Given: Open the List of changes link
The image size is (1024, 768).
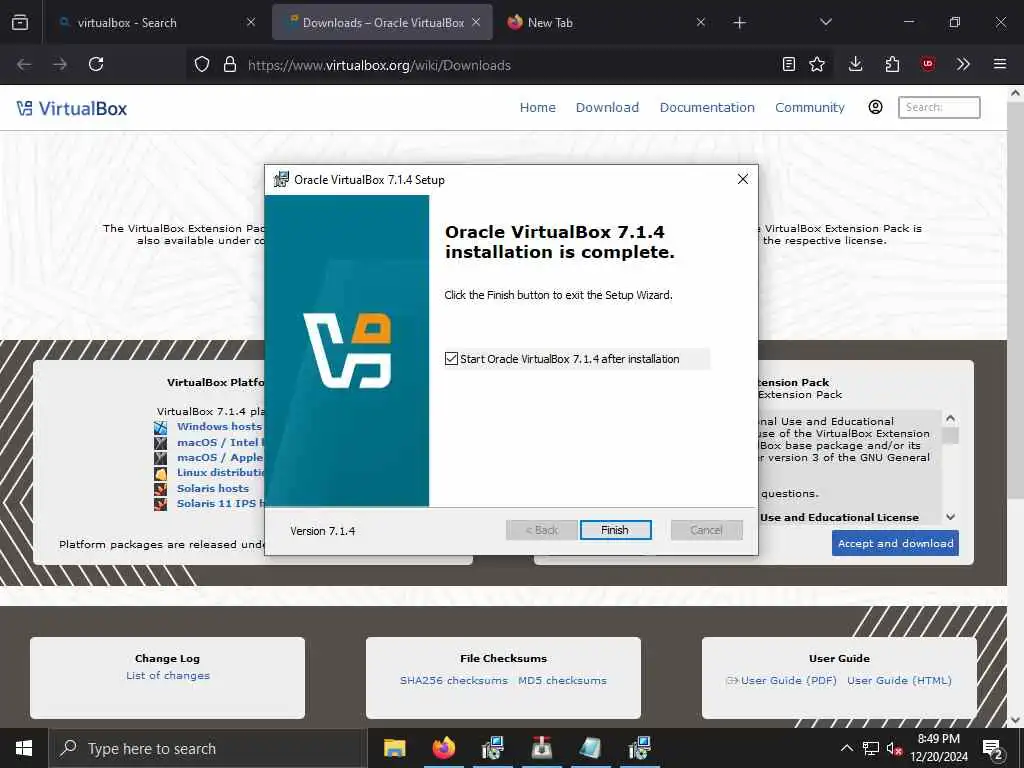Looking at the screenshot, I should coord(168,675).
